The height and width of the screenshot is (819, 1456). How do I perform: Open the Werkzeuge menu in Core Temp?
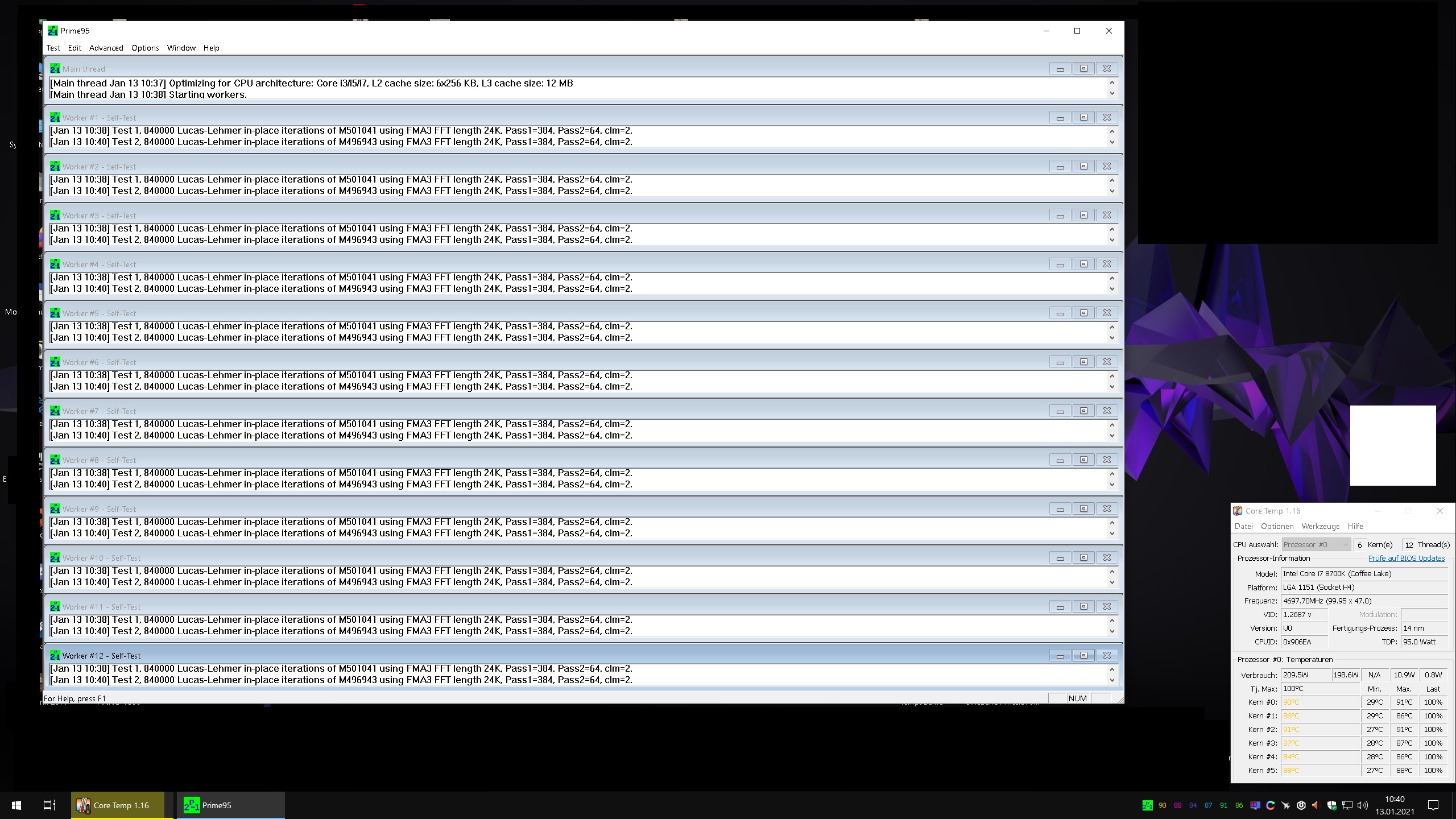(x=1320, y=526)
